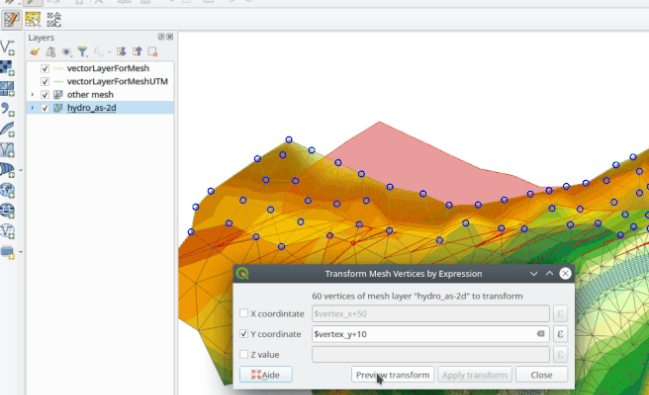Expand the hydro_as-2d layer tree

[33, 108]
